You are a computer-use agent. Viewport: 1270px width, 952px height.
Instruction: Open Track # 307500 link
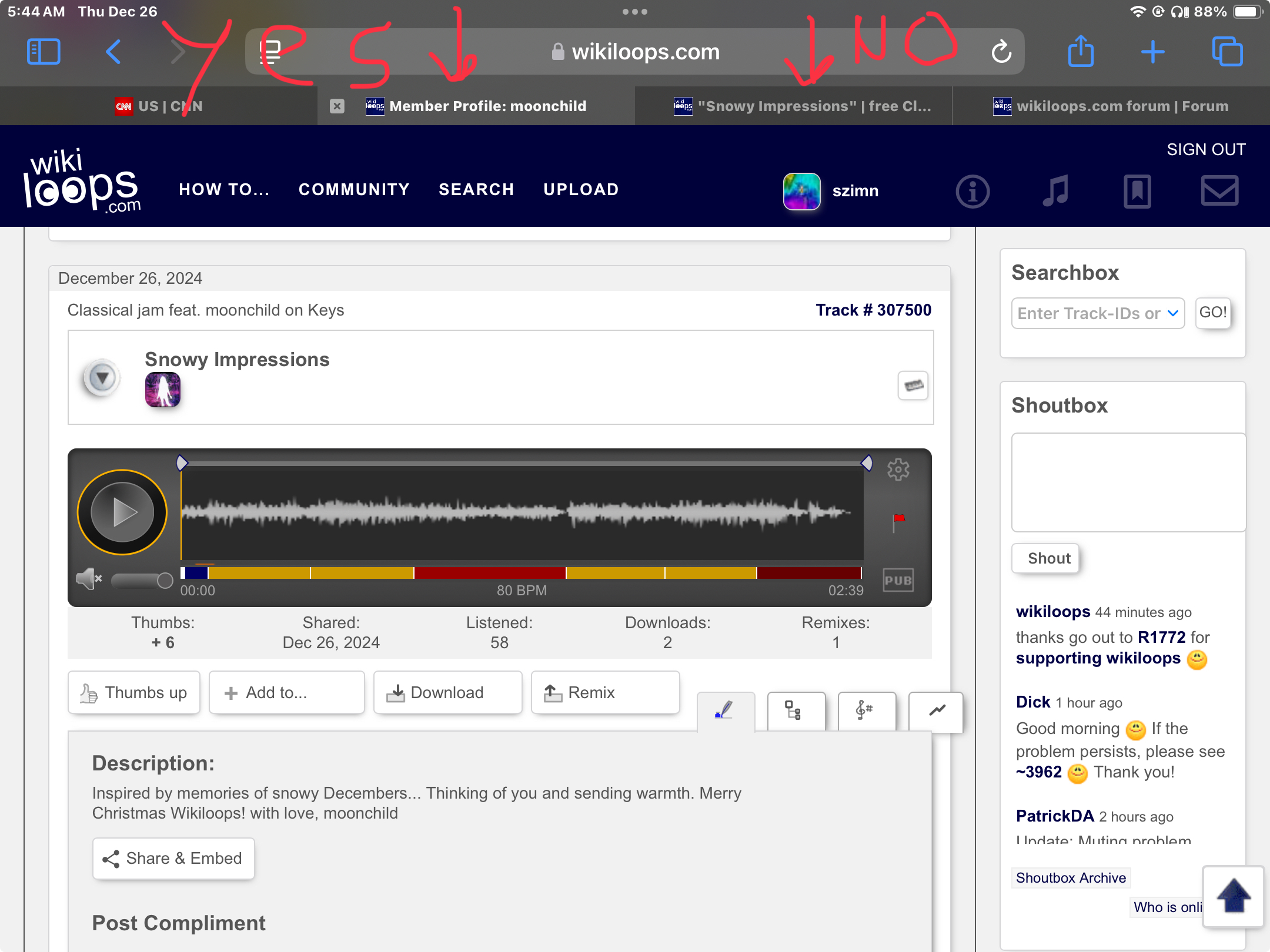(x=873, y=310)
